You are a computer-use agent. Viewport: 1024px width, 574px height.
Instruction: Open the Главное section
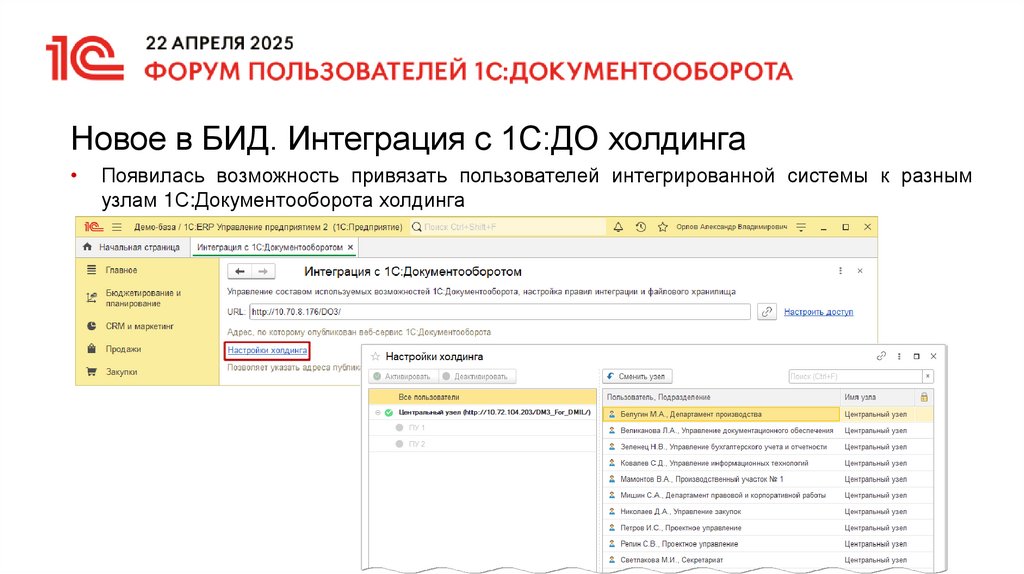pos(121,270)
